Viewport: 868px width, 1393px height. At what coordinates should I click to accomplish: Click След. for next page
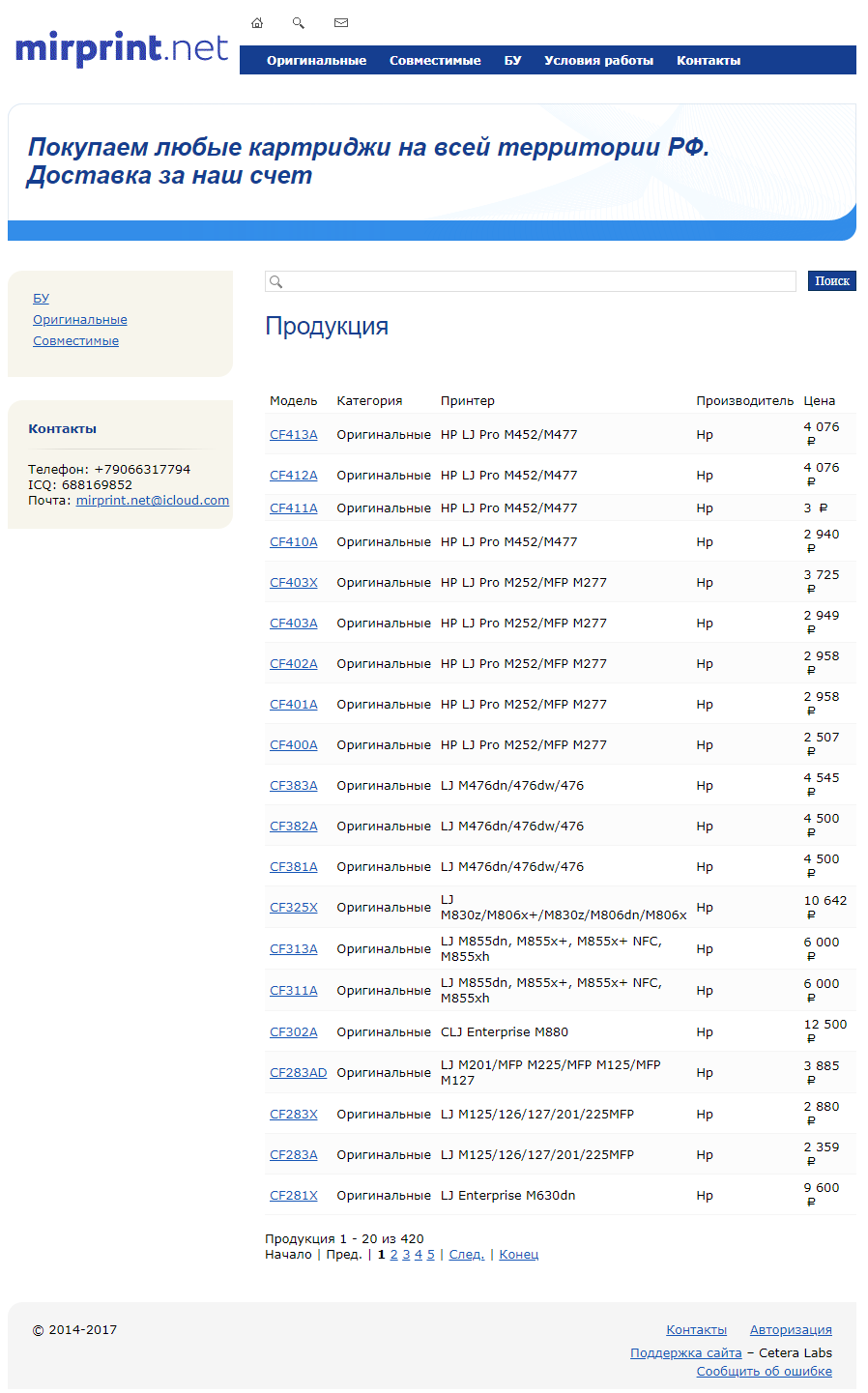(466, 1255)
